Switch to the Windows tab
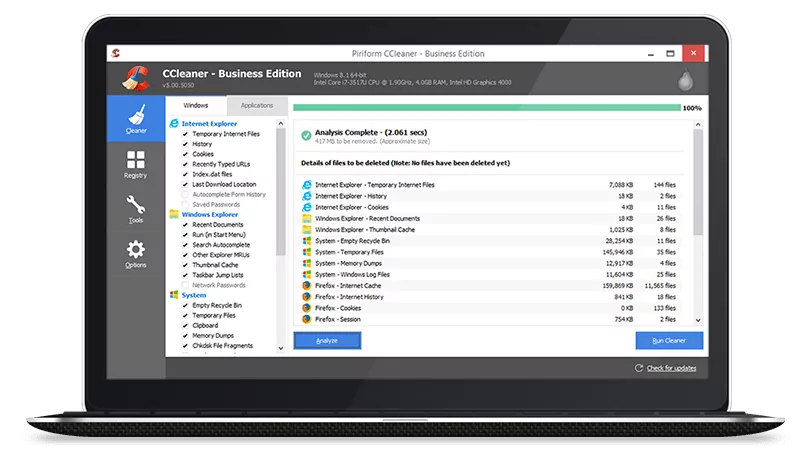 coord(196,105)
